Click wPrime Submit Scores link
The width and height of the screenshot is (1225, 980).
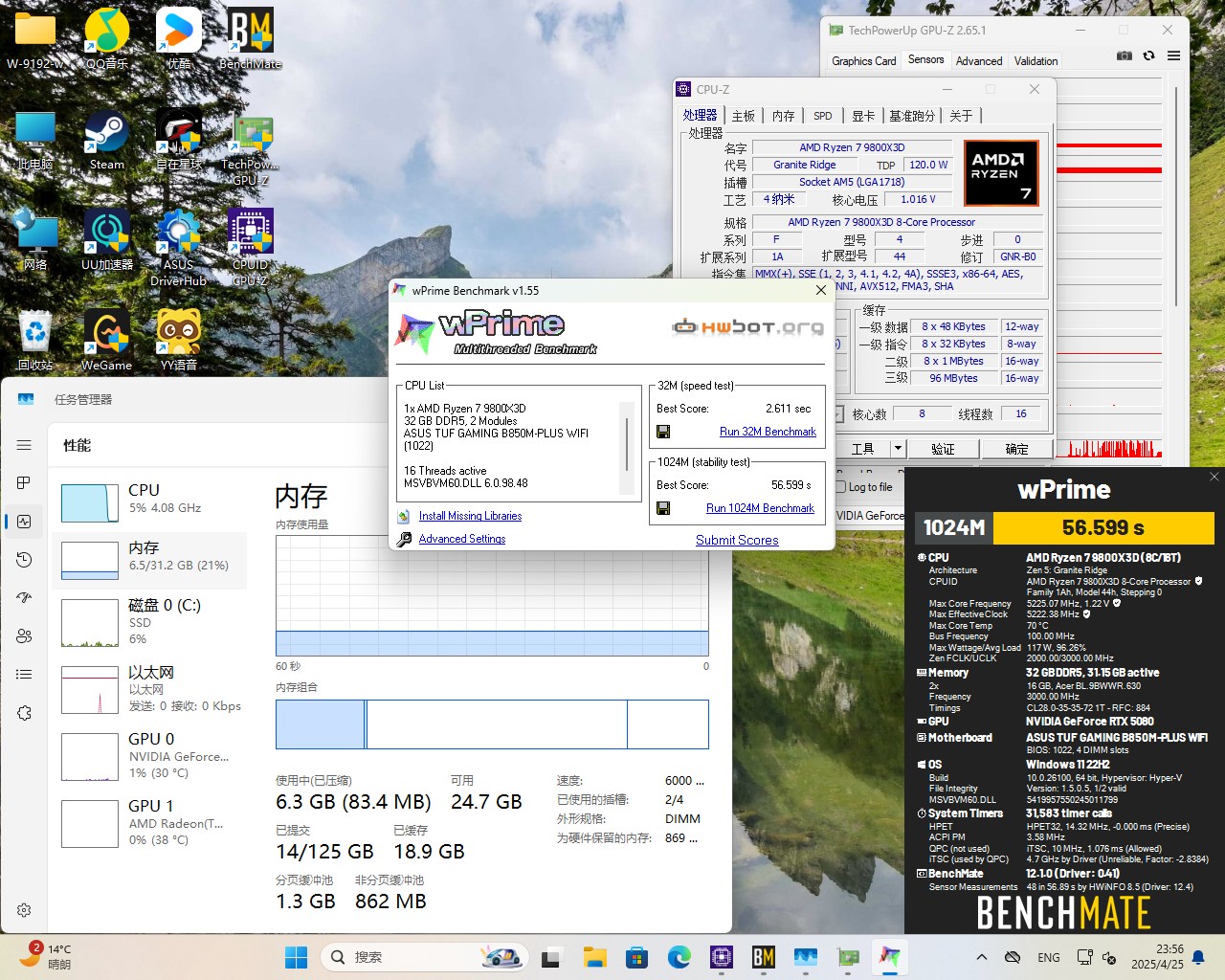coord(737,540)
